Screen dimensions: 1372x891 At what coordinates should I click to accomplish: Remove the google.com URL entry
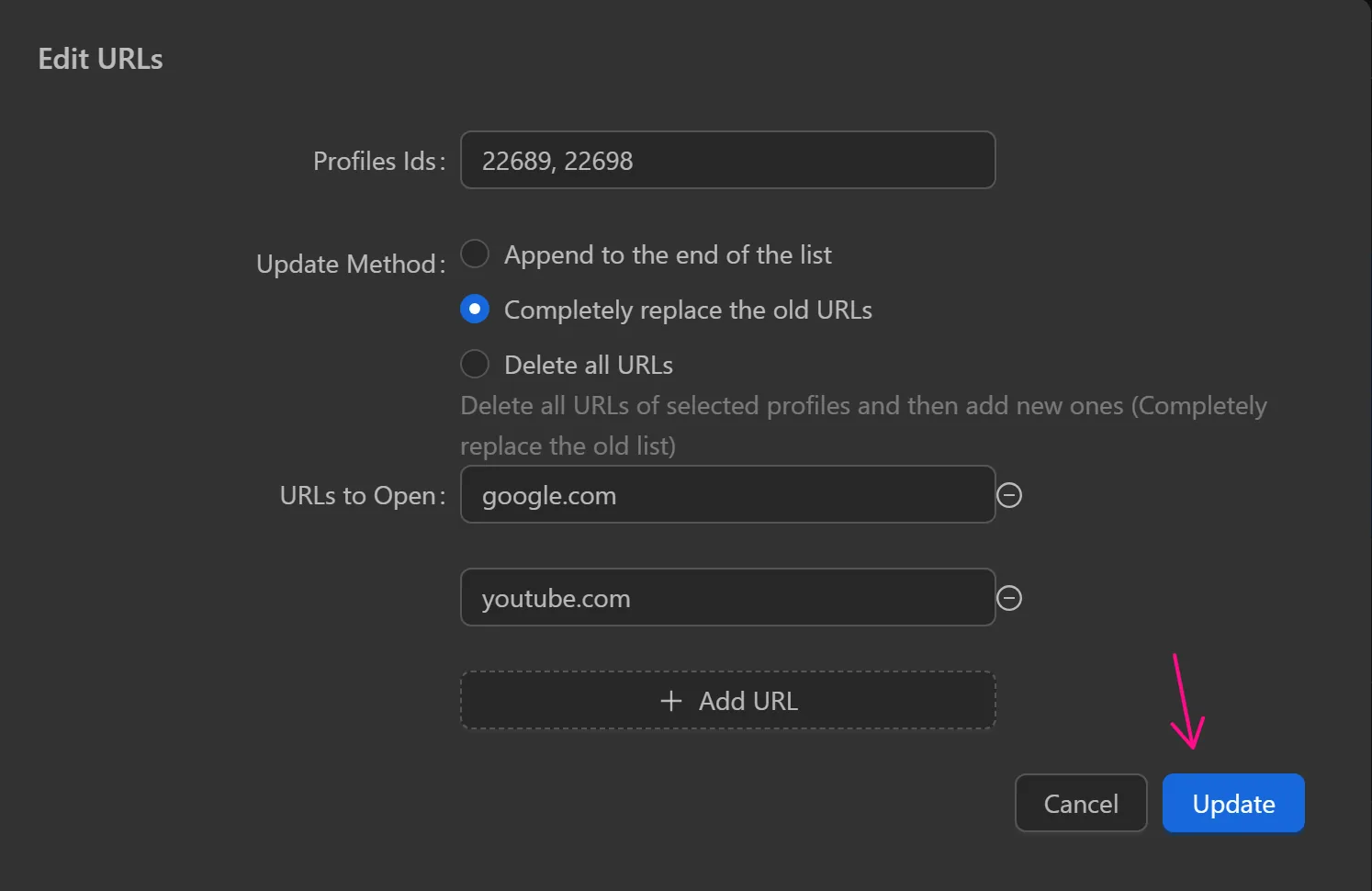[x=1009, y=496]
